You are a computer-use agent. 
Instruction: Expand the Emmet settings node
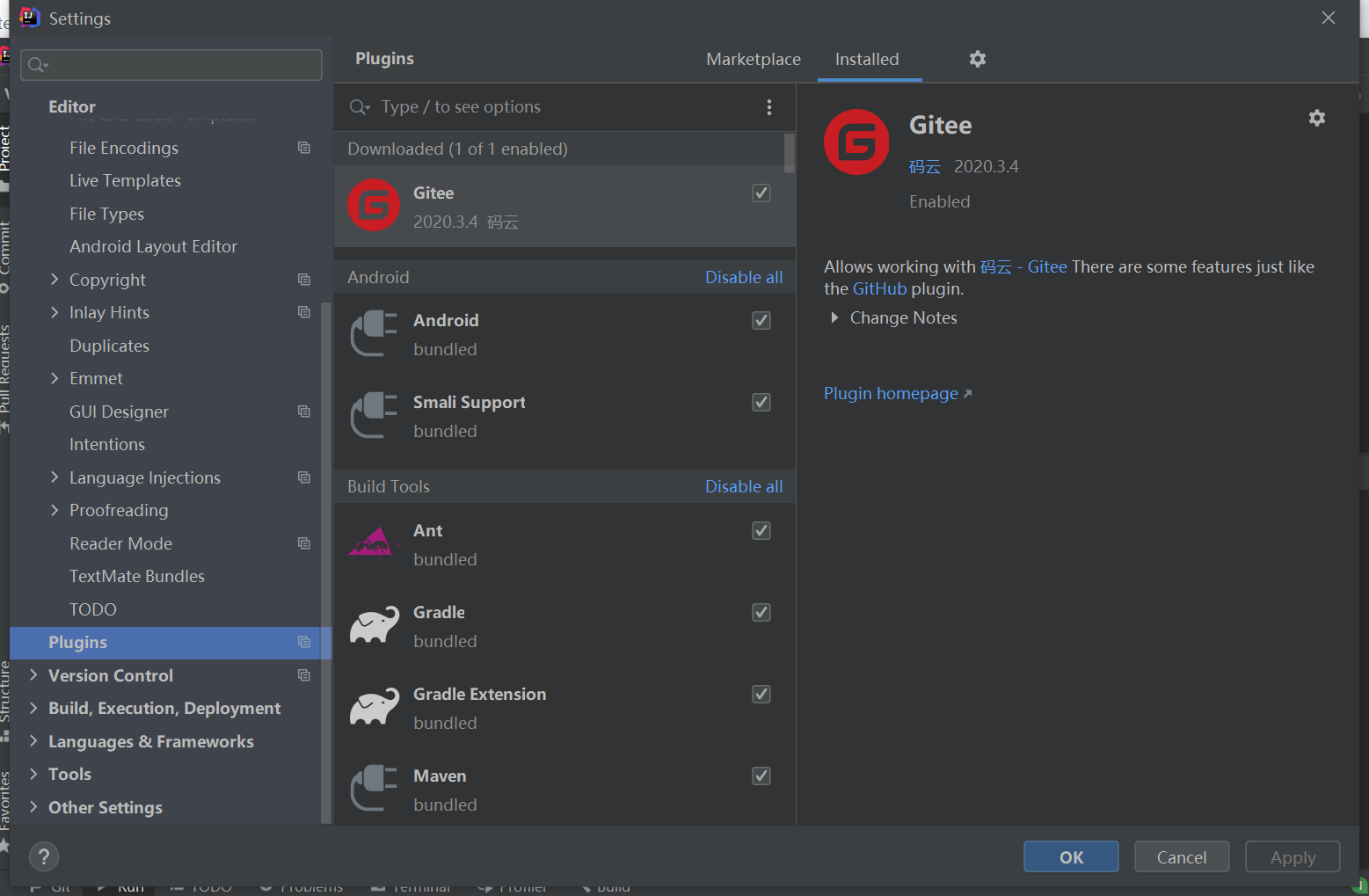(55, 378)
